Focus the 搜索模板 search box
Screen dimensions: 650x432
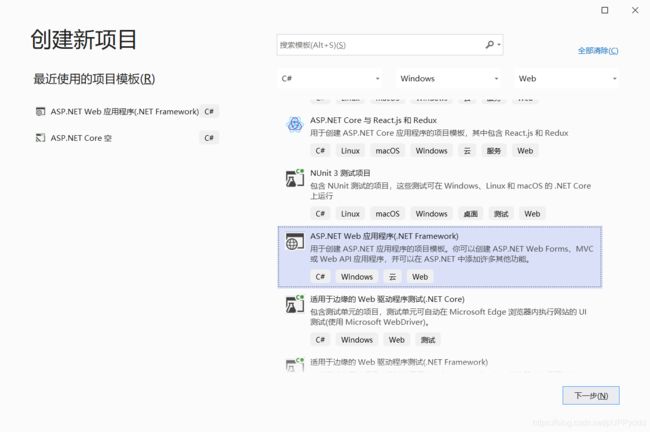tap(380, 45)
